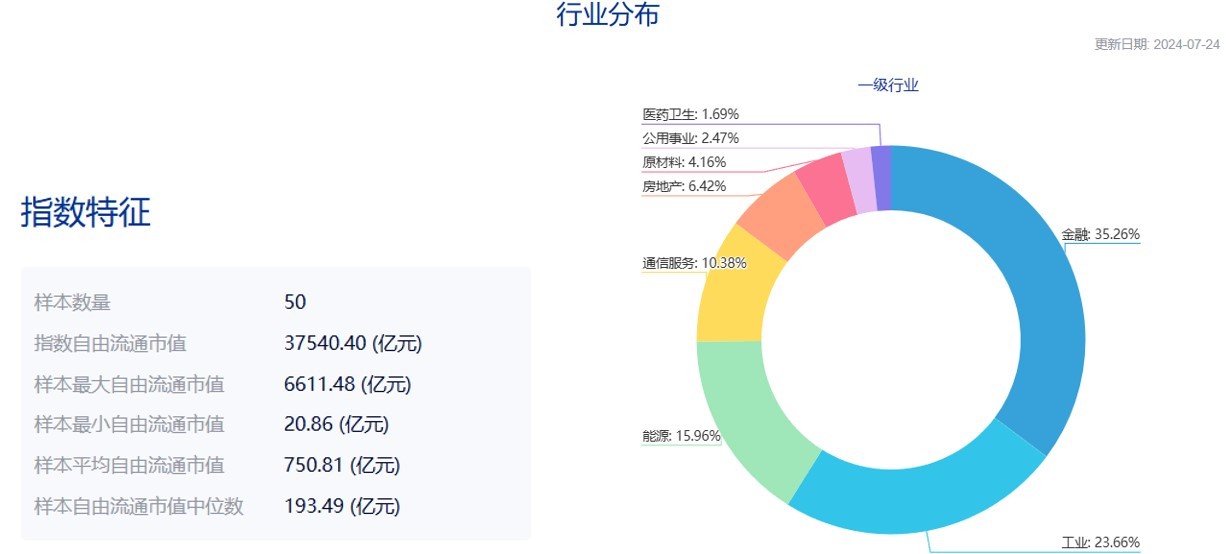Click the 通信服务: 10.38% label
The height and width of the screenshot is (554, 1226).
tap(694, 263)
